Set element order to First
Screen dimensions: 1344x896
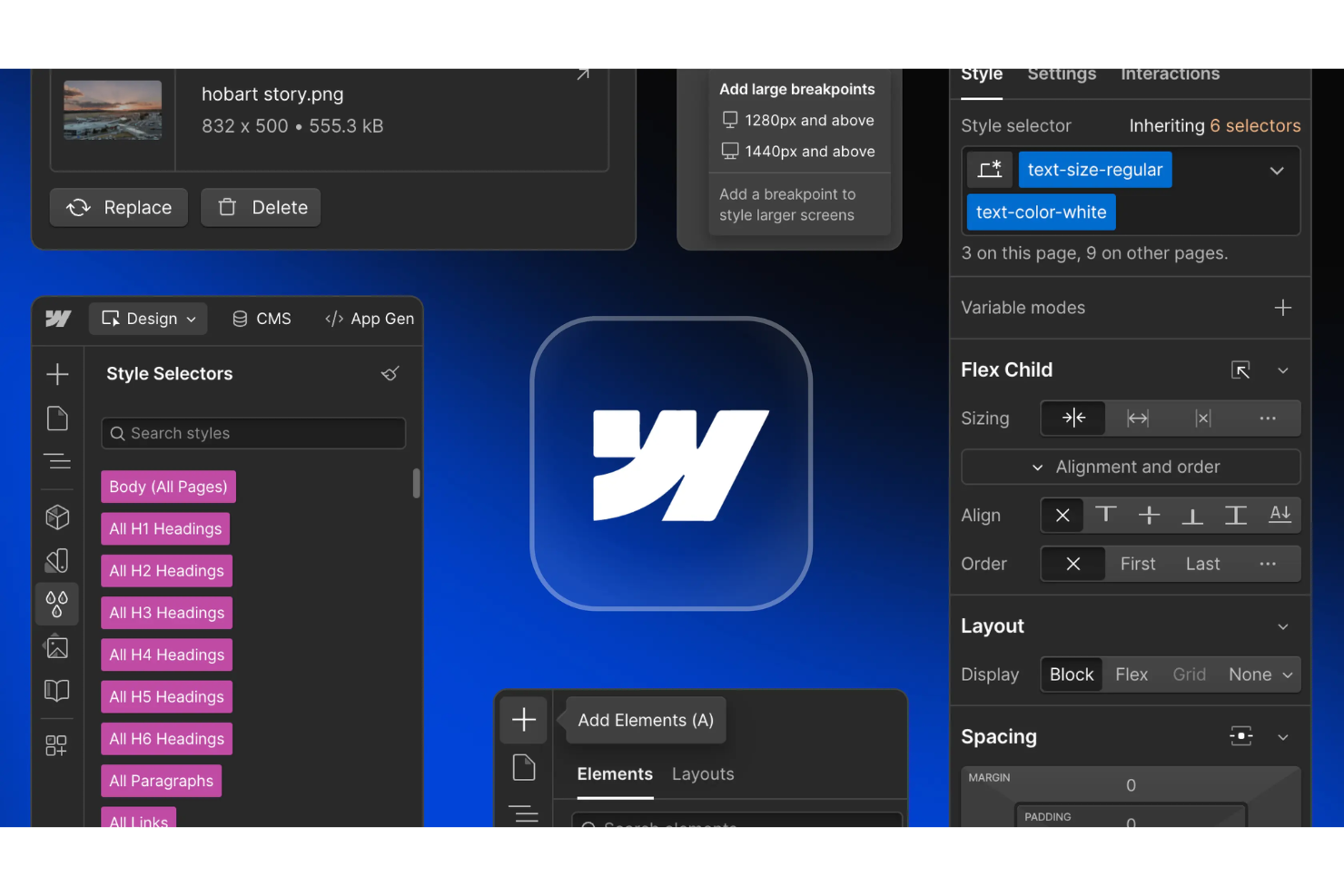(1137, 563)
